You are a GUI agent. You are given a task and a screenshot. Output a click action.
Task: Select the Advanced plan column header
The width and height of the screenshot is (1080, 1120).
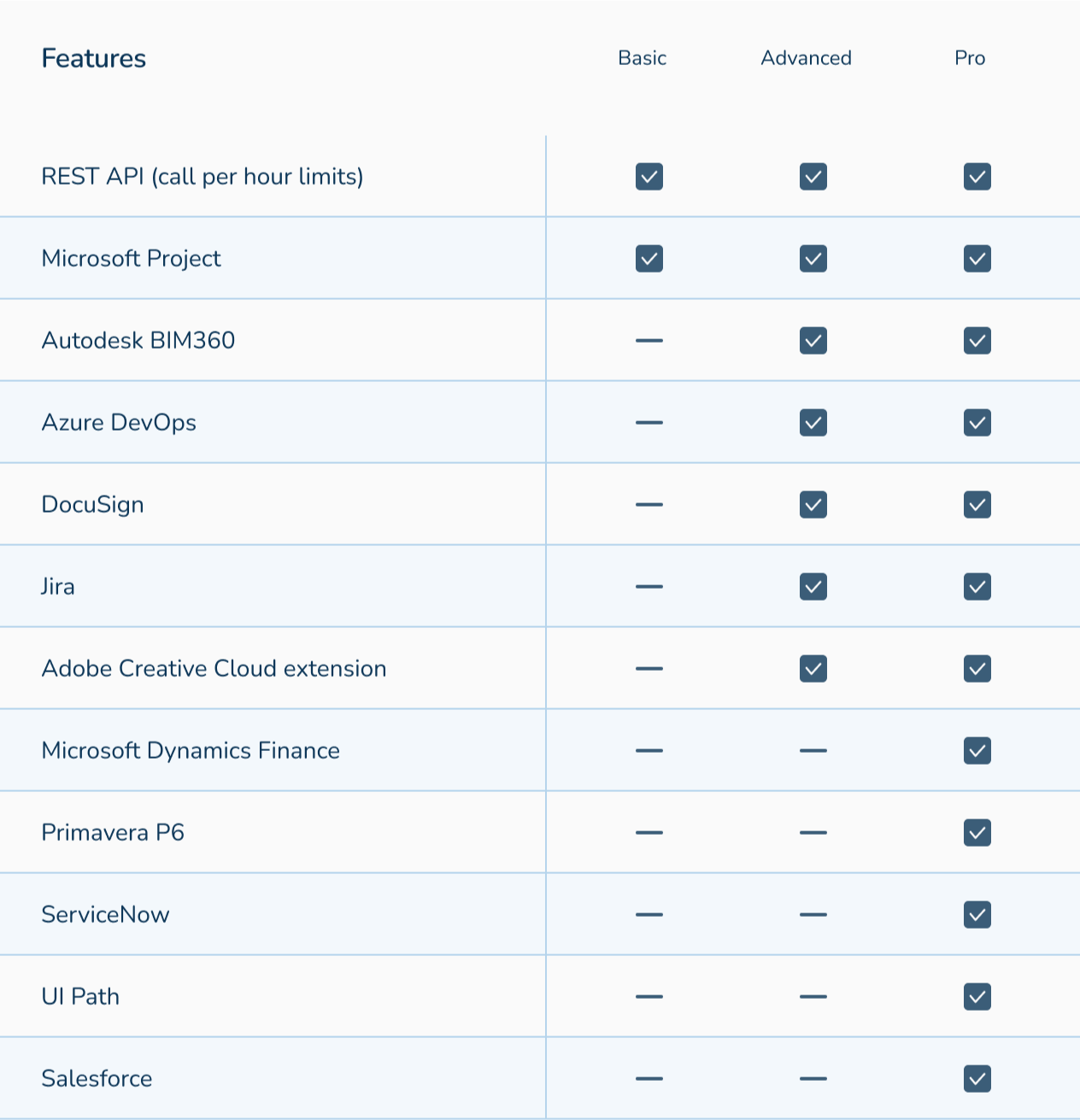[806, 58]
